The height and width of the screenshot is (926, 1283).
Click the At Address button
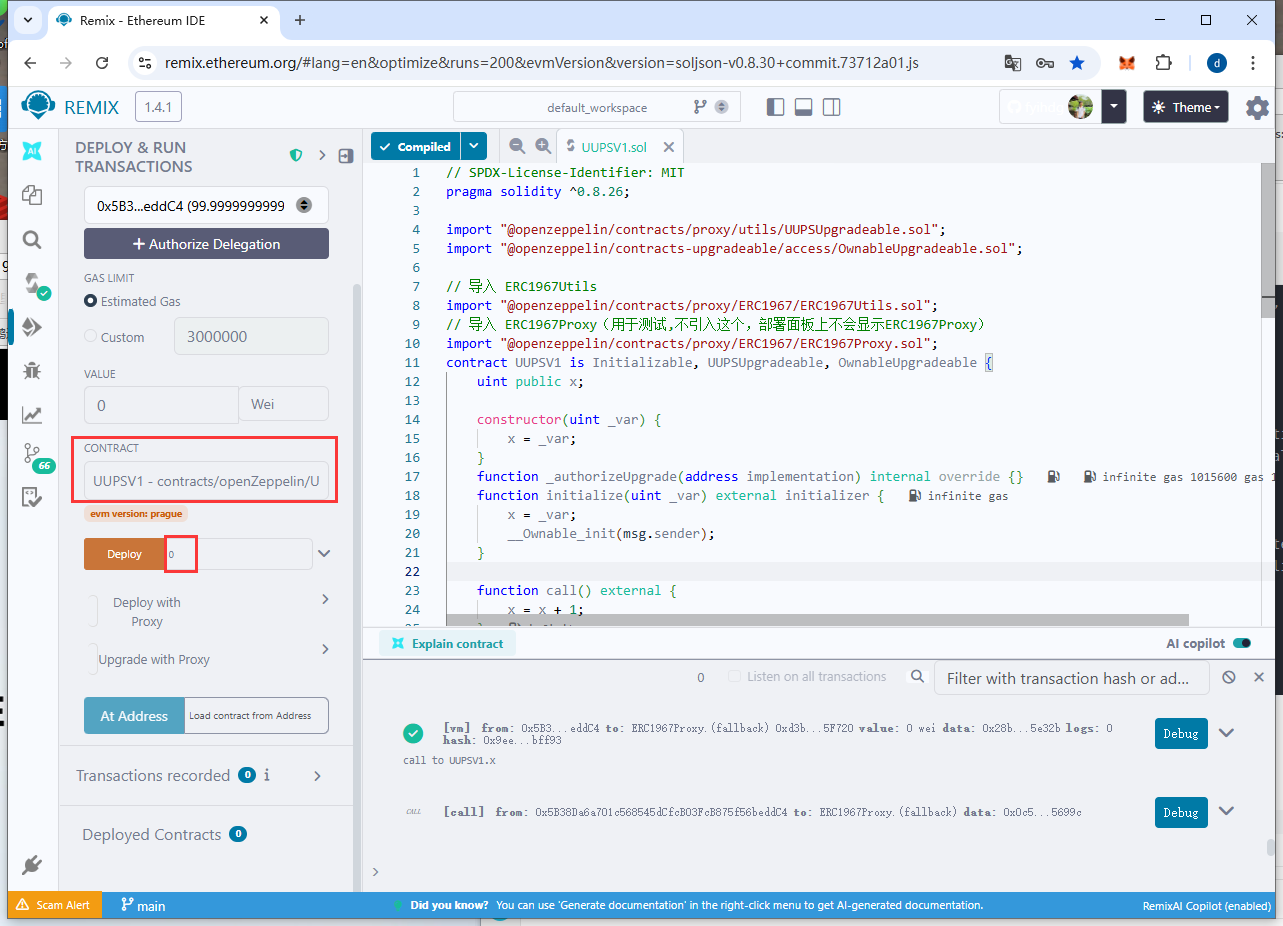tap(134, 716)
